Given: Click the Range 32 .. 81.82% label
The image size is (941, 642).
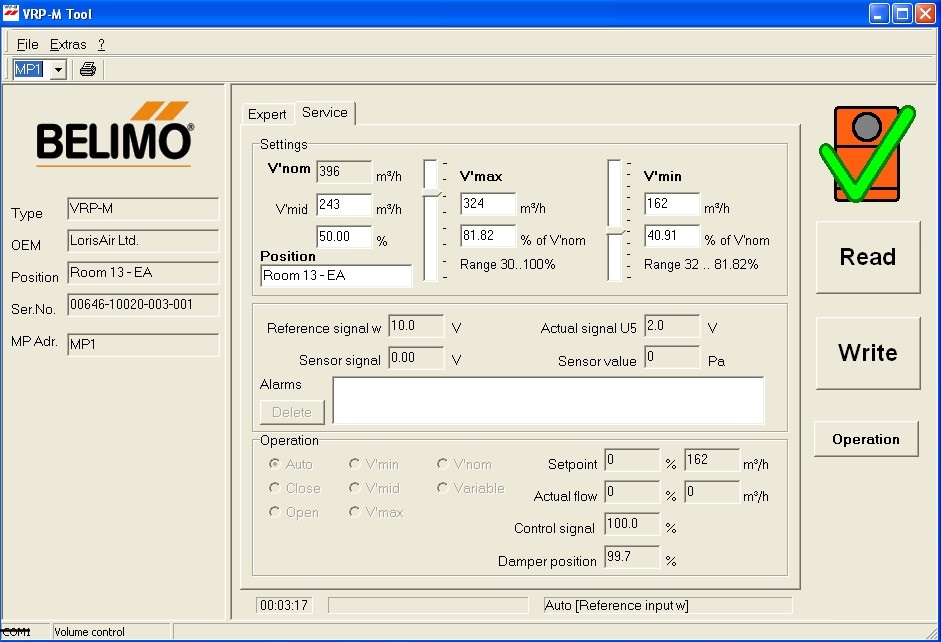Looking at the screenshot, I should pos(701,265).
